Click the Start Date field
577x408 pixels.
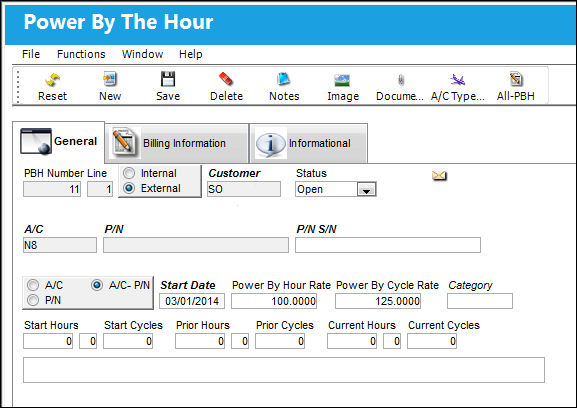point(192,301)
